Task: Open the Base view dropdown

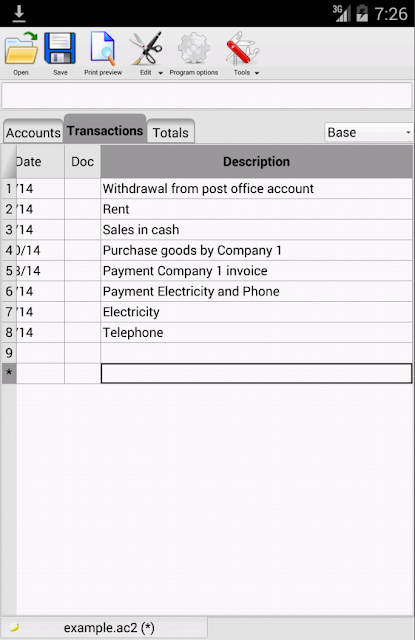Action: coord(369,132)
